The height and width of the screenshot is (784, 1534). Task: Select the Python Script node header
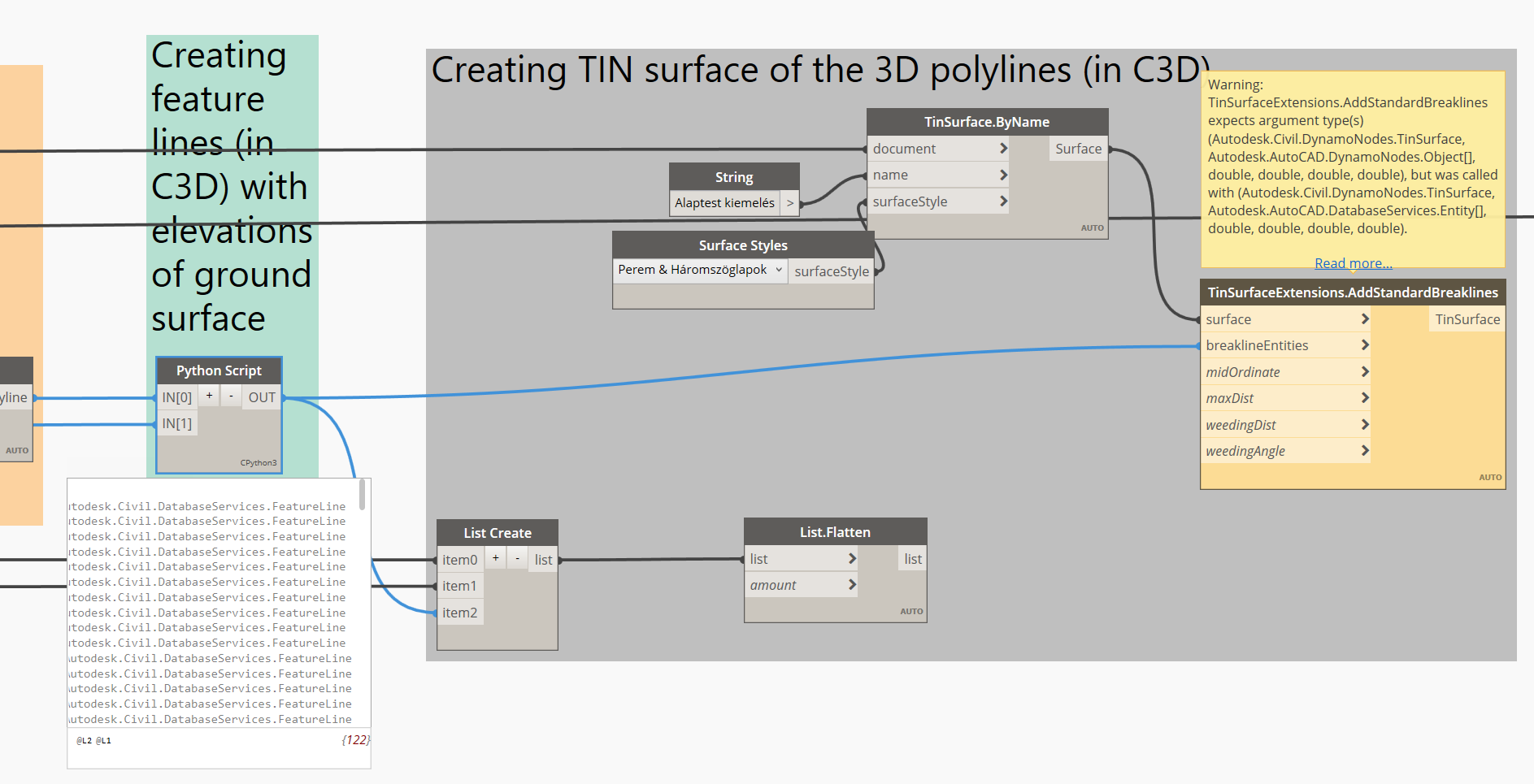coord(219,370)
